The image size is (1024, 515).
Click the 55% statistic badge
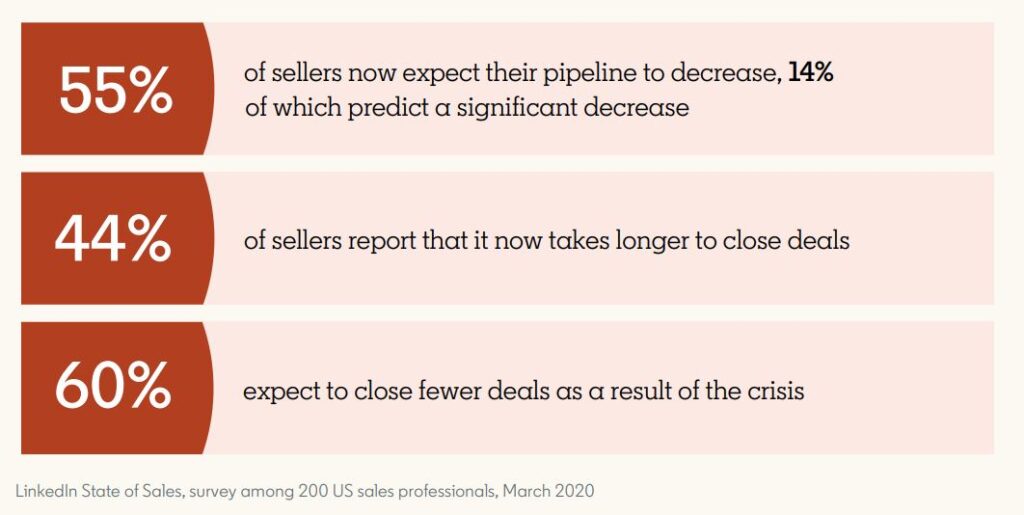[116, 88]
